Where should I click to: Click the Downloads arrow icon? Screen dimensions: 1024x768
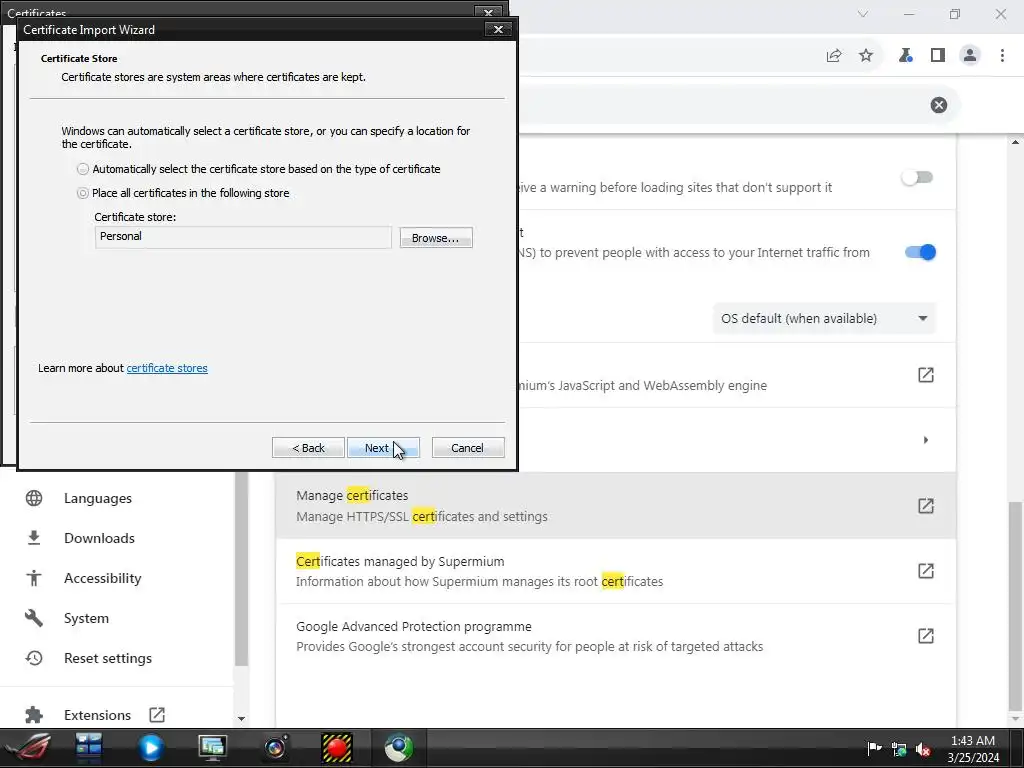point(34,538)
